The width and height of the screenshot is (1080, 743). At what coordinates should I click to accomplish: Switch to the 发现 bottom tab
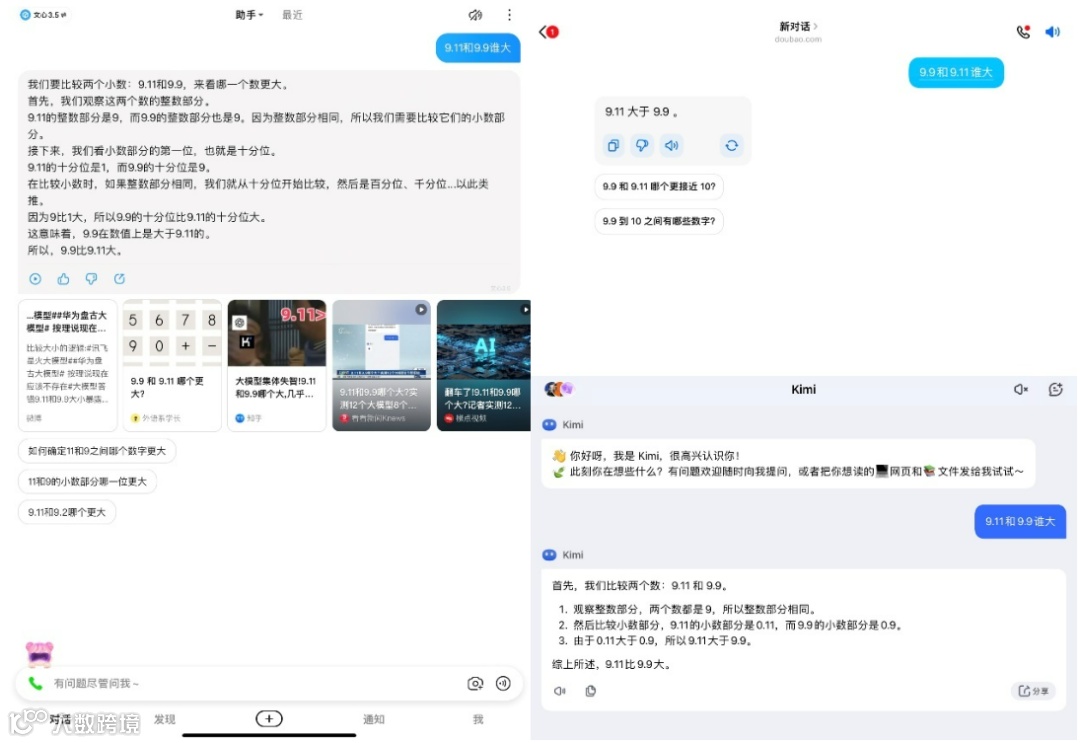[165, 719]
